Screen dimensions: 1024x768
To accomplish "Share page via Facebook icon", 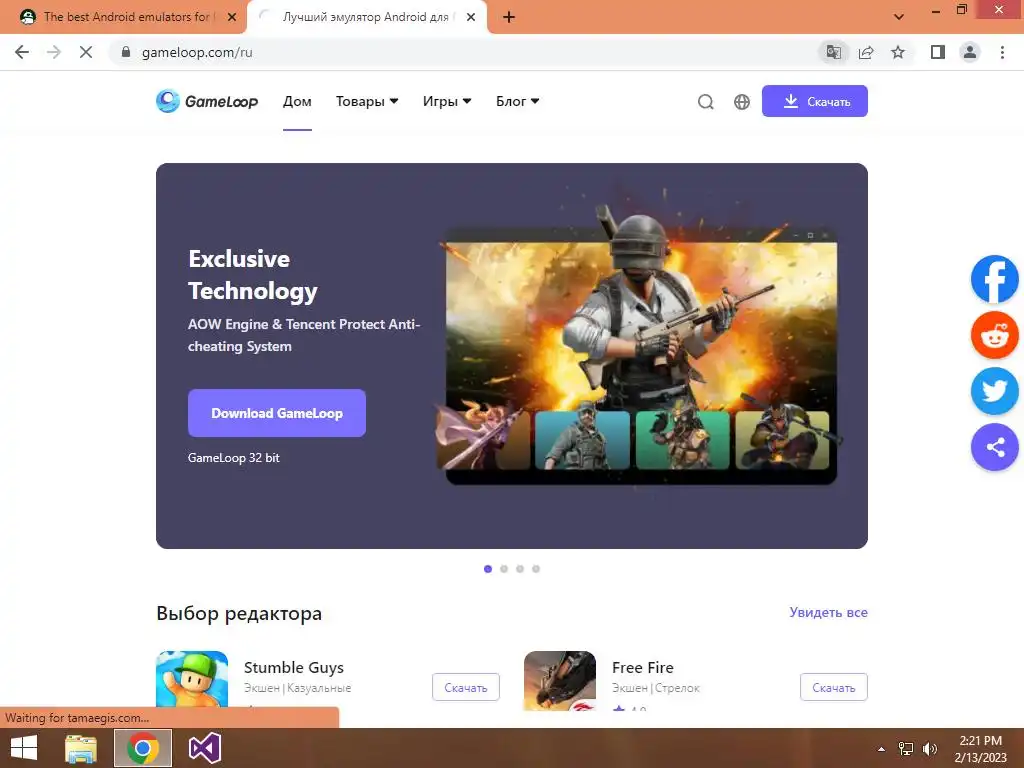I will 995,279.
